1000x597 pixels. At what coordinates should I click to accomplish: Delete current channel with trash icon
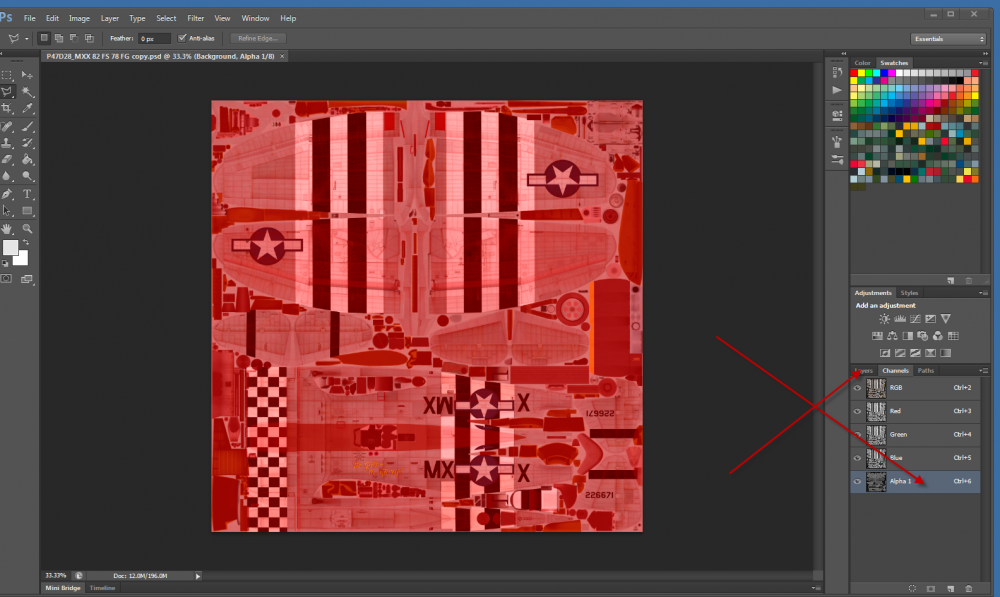coord(969,589)
